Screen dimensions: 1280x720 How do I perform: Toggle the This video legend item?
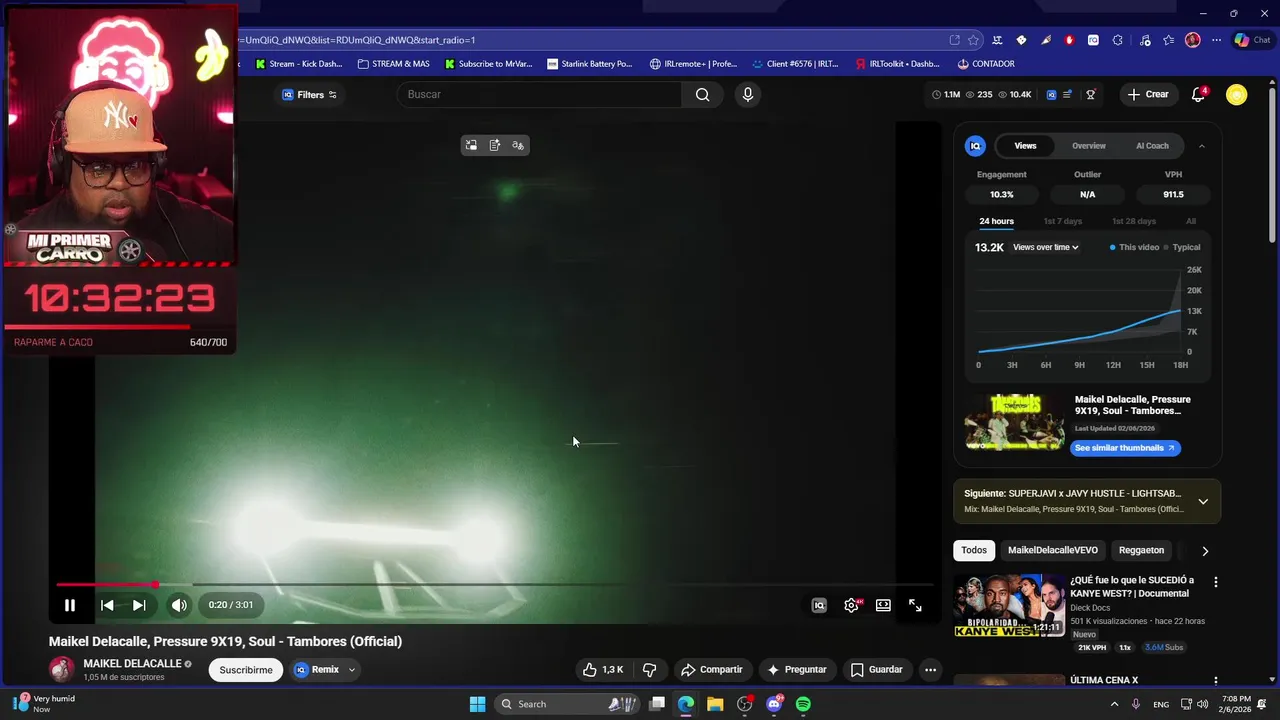(x=1134, y=247)
